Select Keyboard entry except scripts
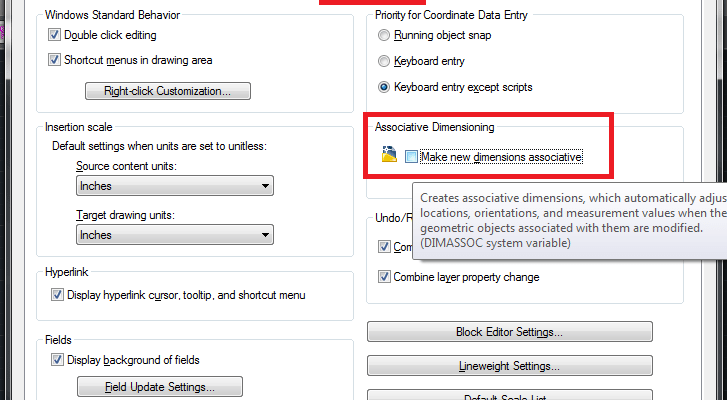This screenshot has height=400, width=727. pyautogui.click(x=384, y=87)
